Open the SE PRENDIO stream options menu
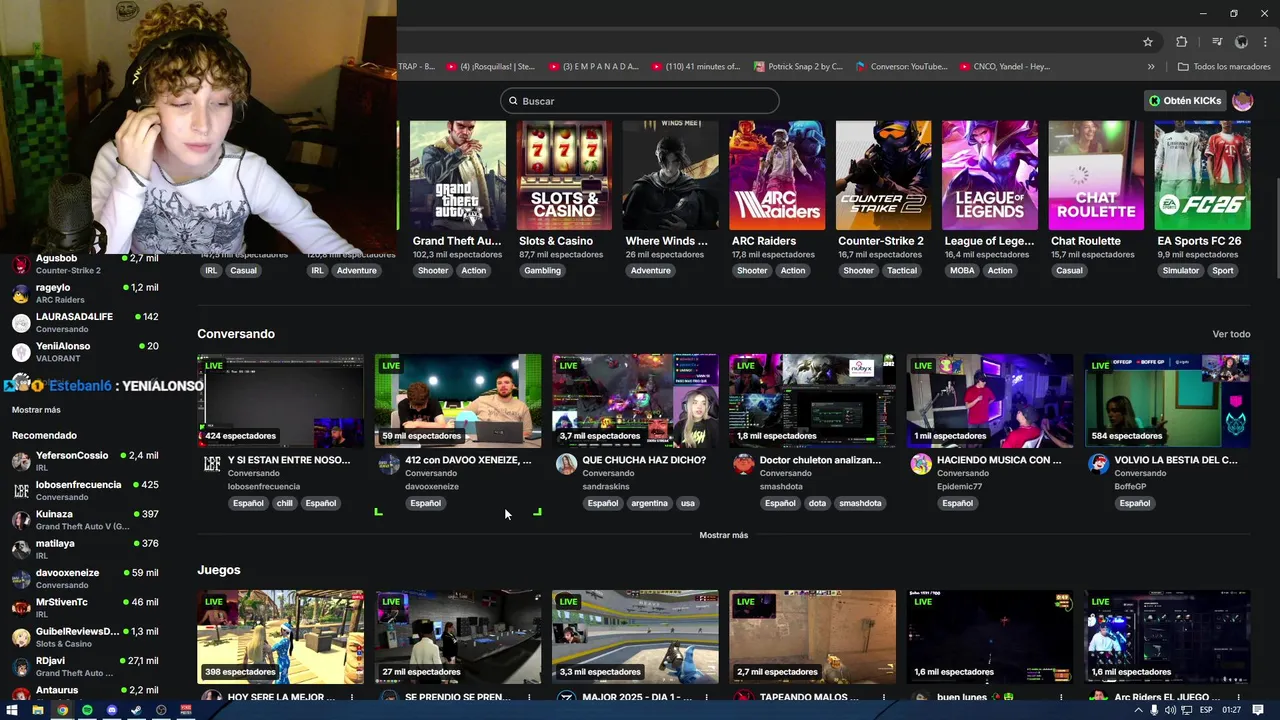This screenshot has height=720, width=1280. (x=529, y=697)
